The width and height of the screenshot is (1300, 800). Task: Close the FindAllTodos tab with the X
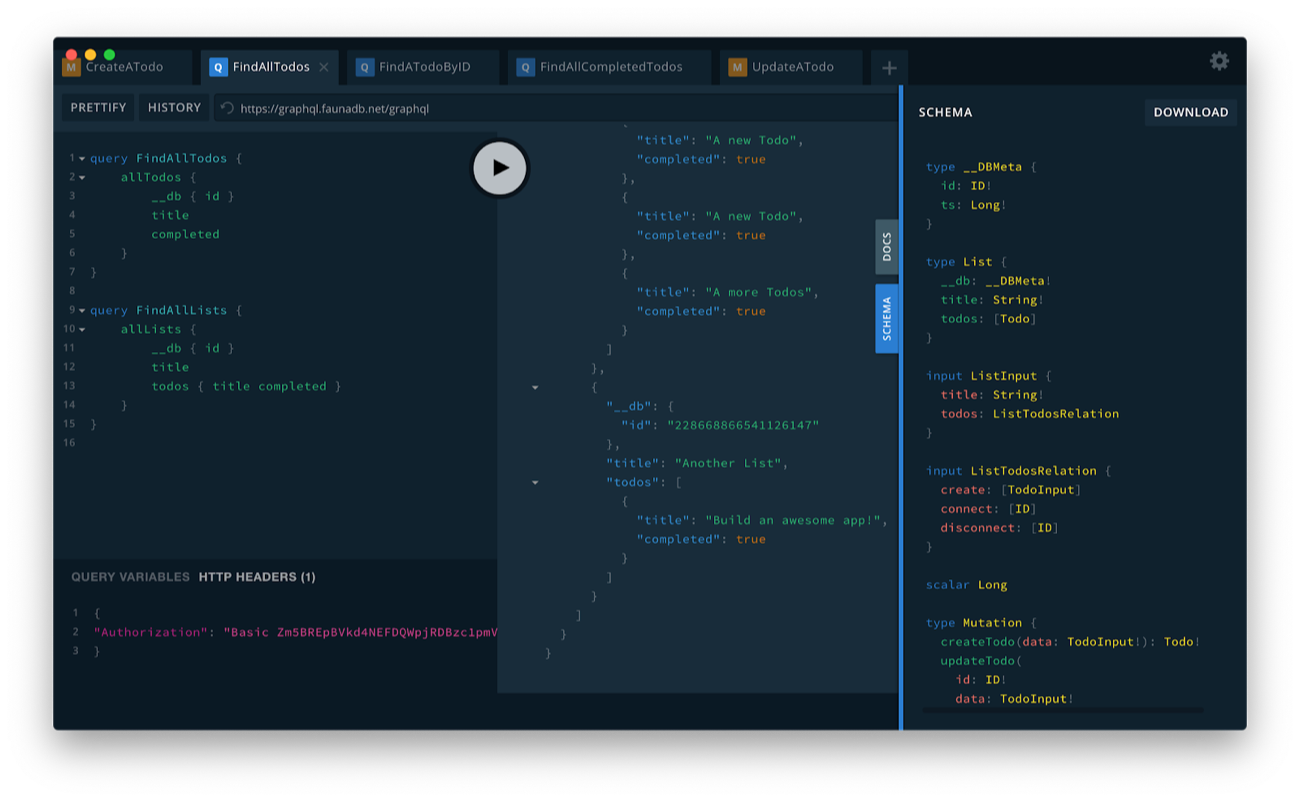(324, 67)
